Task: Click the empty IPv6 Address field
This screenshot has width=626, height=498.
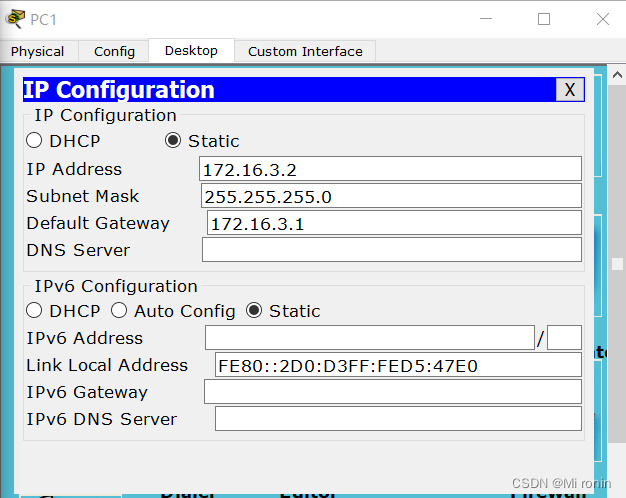Action: tap(370, 338)
